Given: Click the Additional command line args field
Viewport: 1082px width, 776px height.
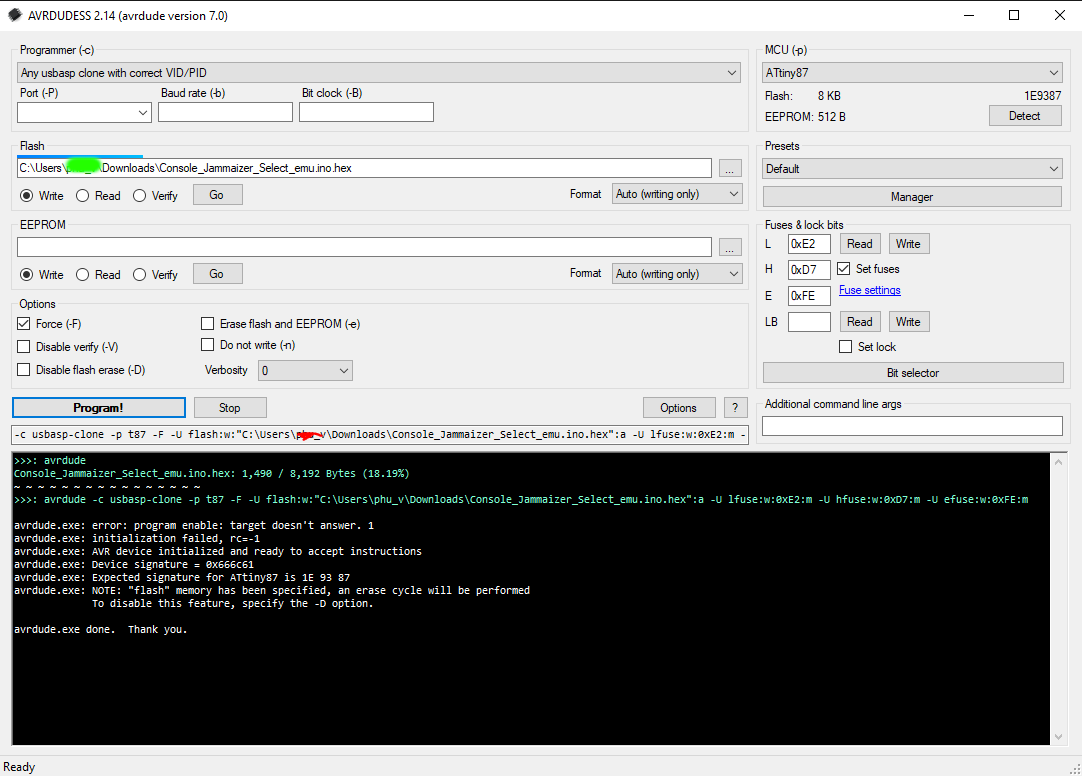Looking at the screenshot, I should click(x=912, y=426).
